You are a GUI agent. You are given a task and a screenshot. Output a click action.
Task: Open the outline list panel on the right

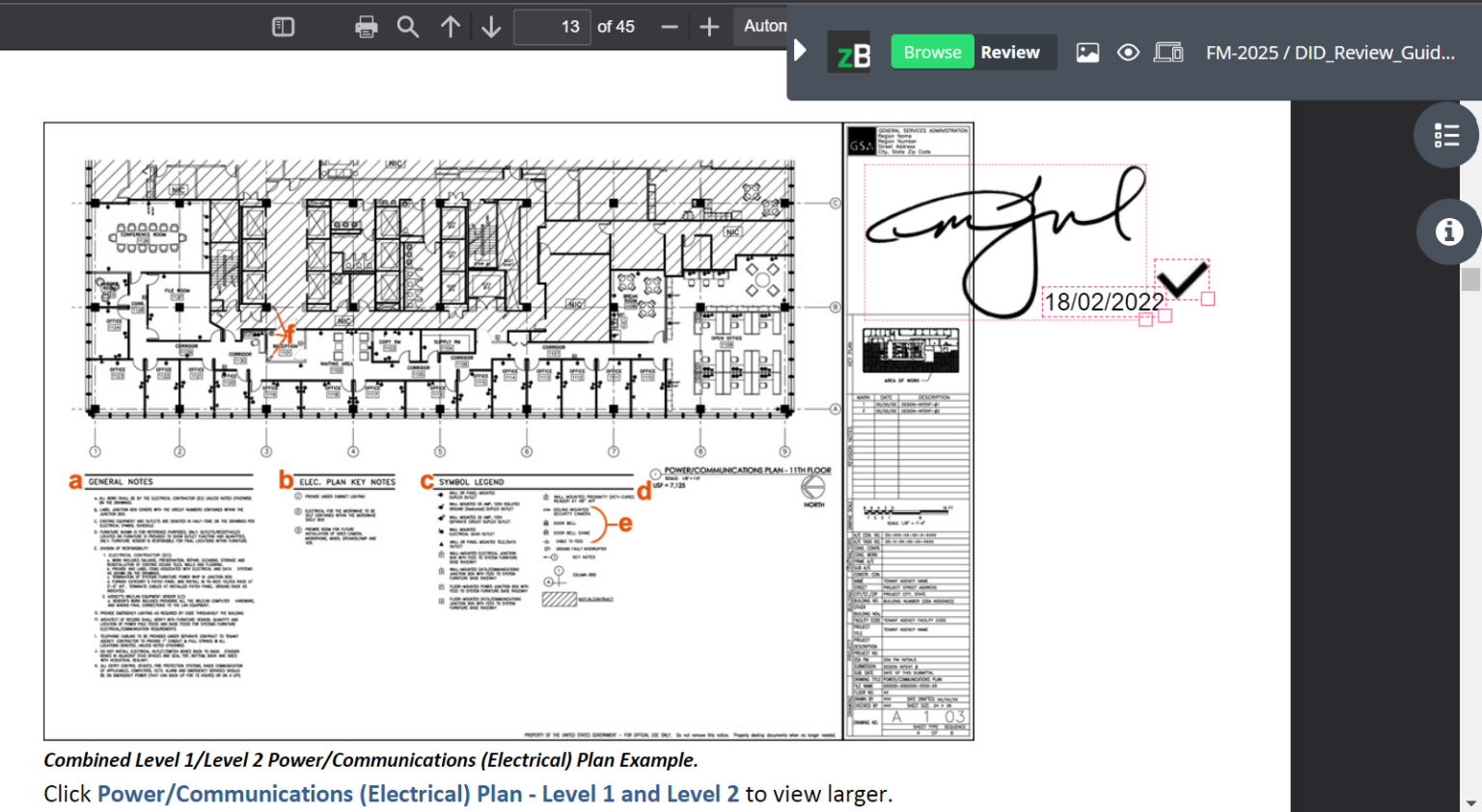click(x=1446, y=135)
